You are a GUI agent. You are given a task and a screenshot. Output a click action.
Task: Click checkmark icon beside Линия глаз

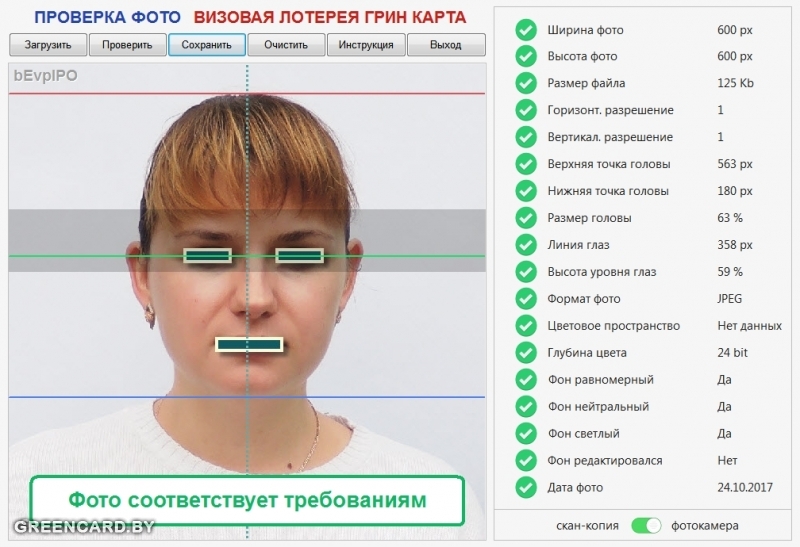click(x=526, y=245)
